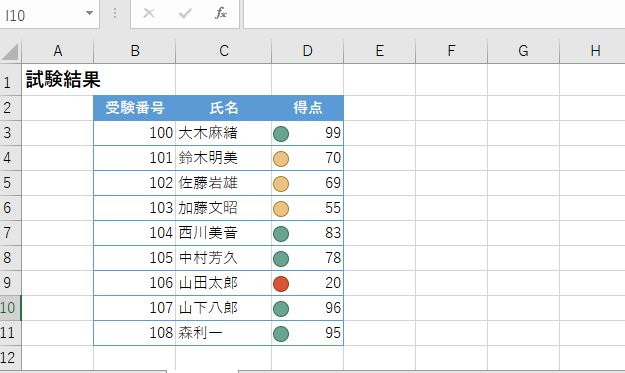Click the cell with number 102
The image size is (625, 373).
135,183
